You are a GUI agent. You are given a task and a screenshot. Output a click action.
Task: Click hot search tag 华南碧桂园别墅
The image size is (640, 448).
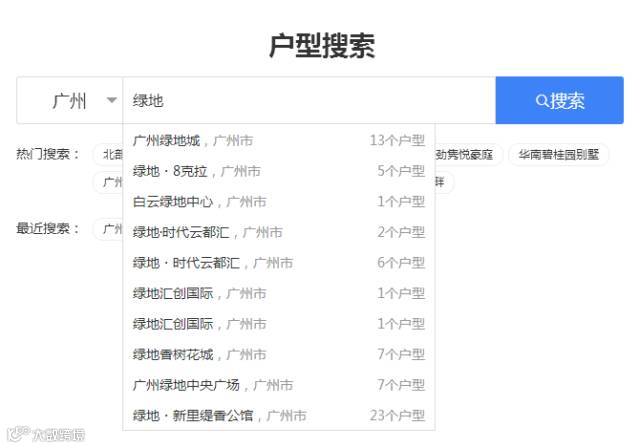coord(559,155)
